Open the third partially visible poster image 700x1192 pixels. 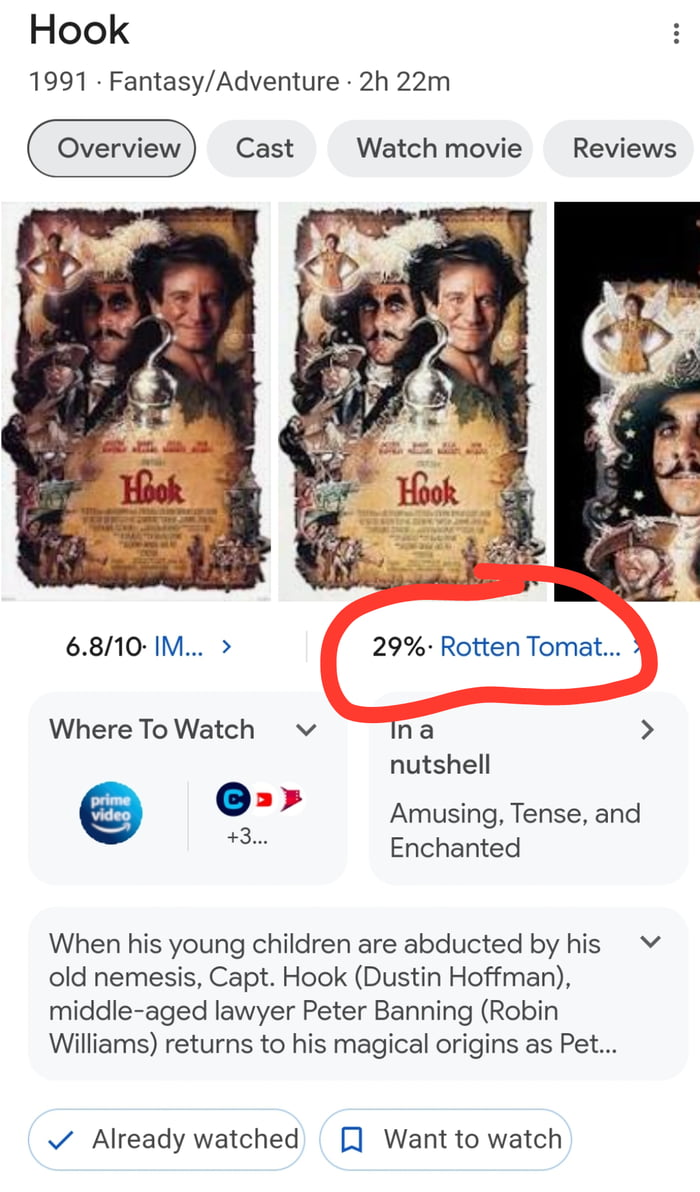pyautogui.click(x=628, y=400)
